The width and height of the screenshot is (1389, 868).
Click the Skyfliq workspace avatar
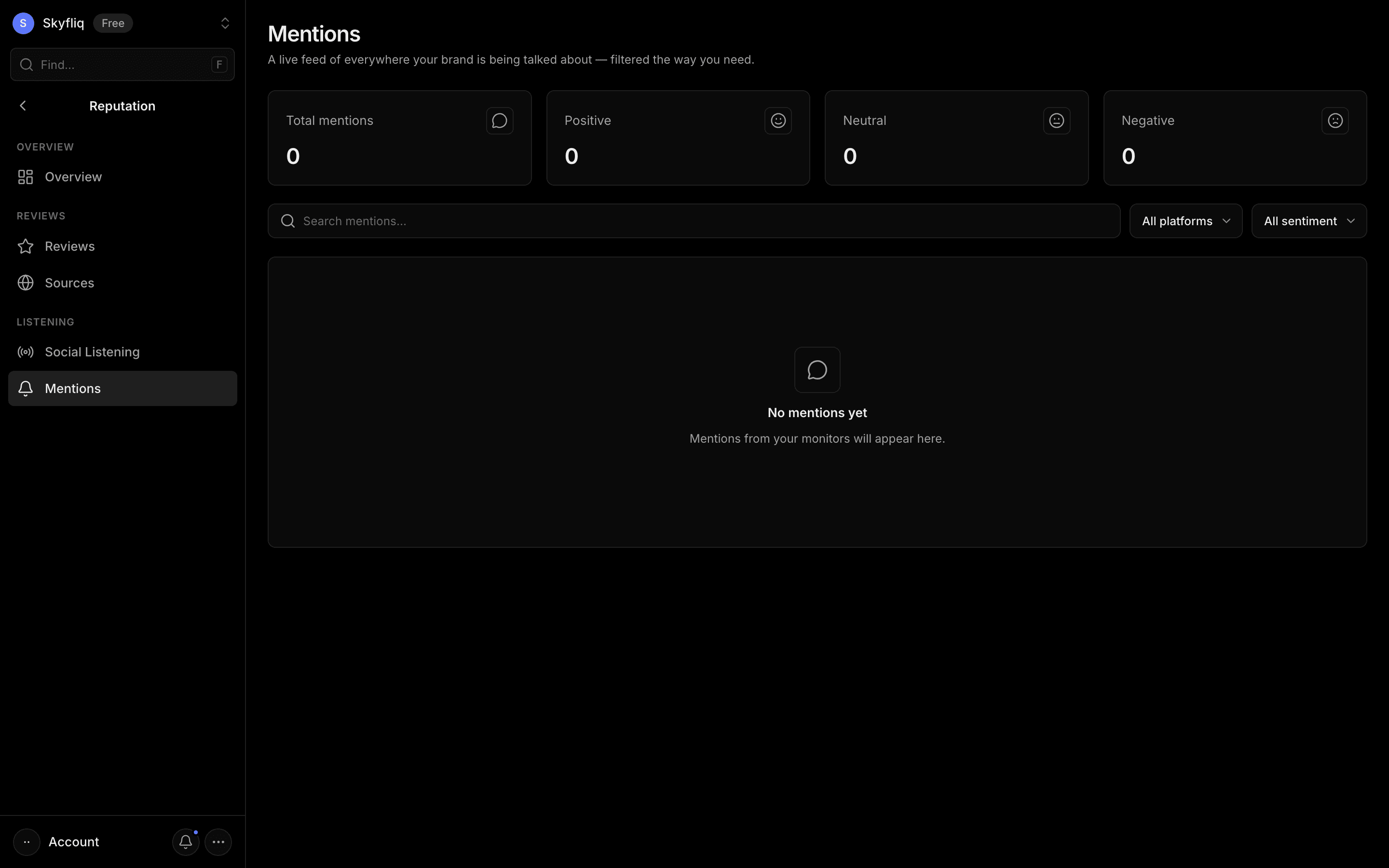tap(23, 23)
